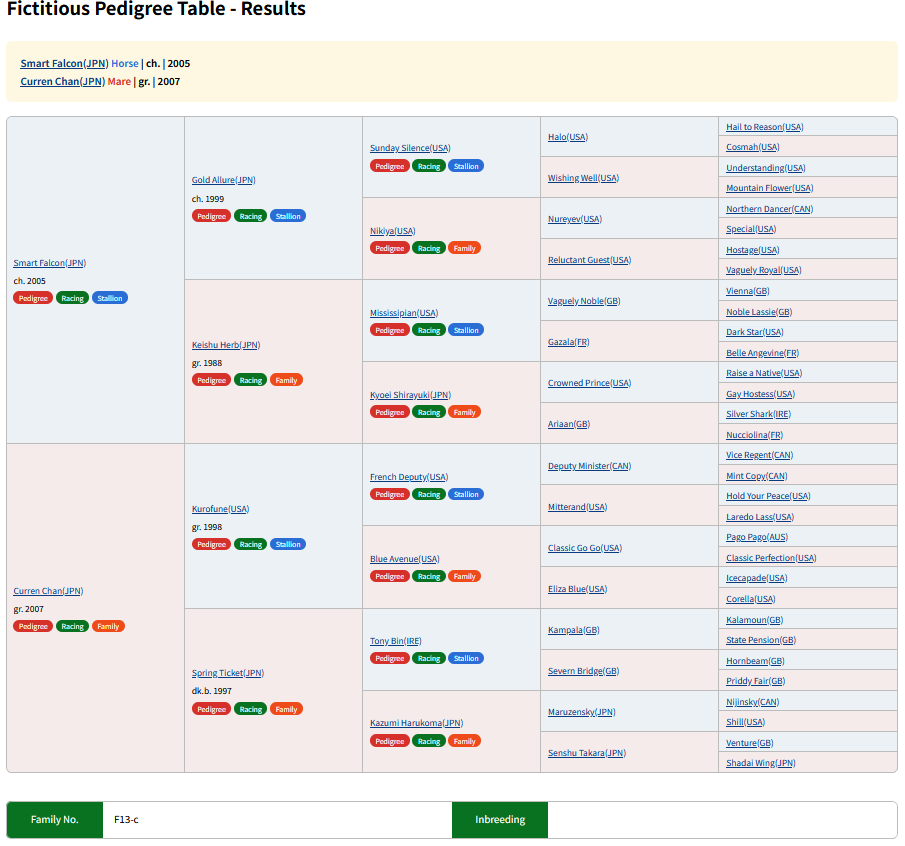Click Racing badge under Kazumi Harukoma
This screenshot has width=905, height=846.
429,741
